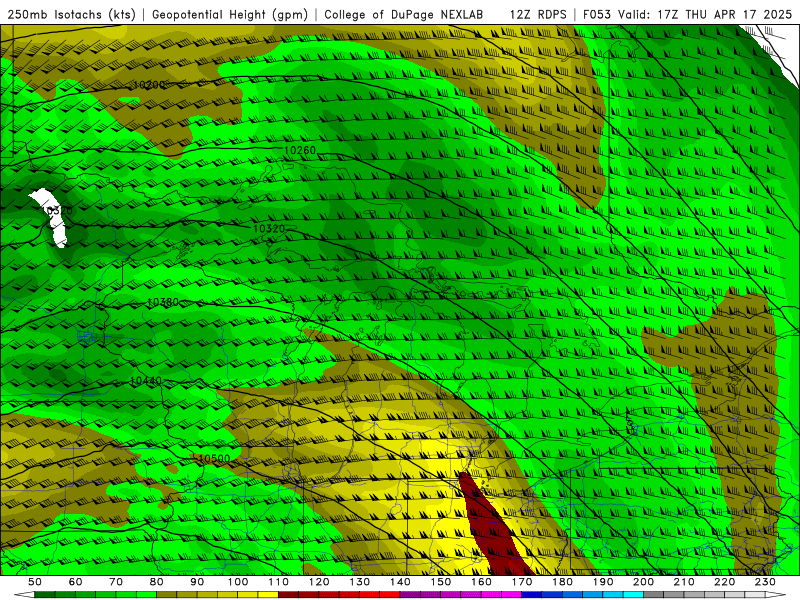The height and width of the screenshot is (600, 800).
Task: Click the 110 value on the color scale
Action: [278, 582]
